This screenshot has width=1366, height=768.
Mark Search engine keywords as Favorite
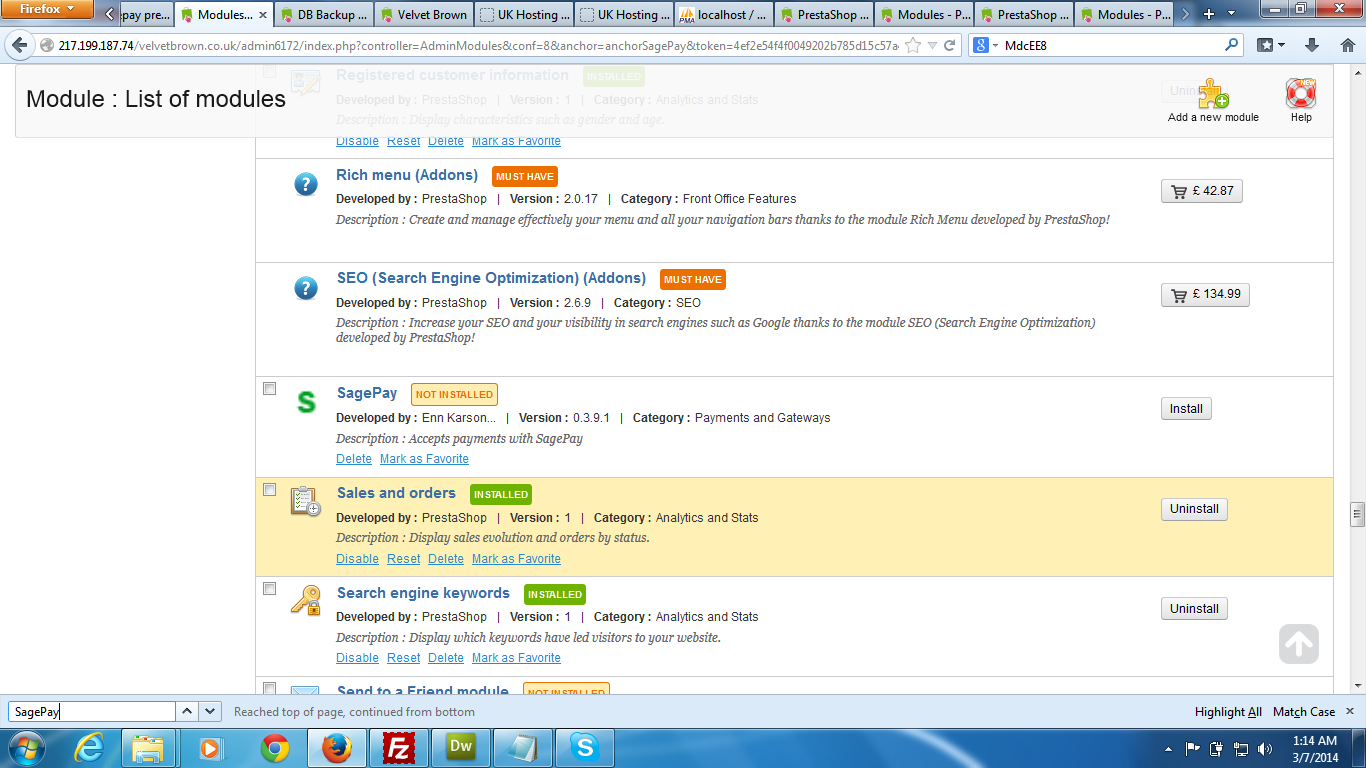pos(516,658)
